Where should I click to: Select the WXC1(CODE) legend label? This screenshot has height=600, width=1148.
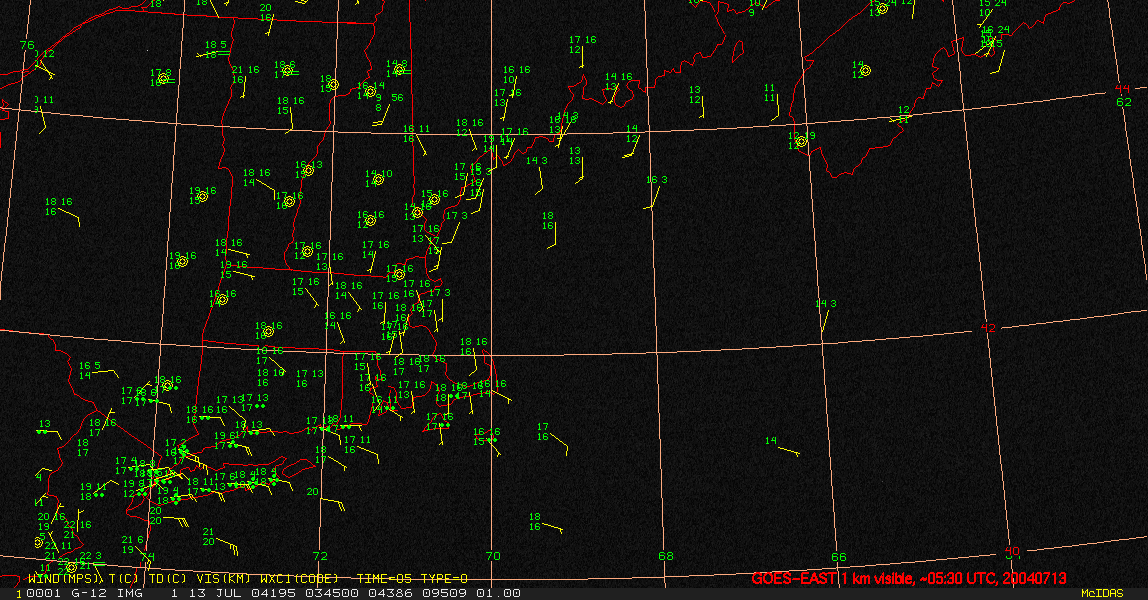(x=299, y=579)
